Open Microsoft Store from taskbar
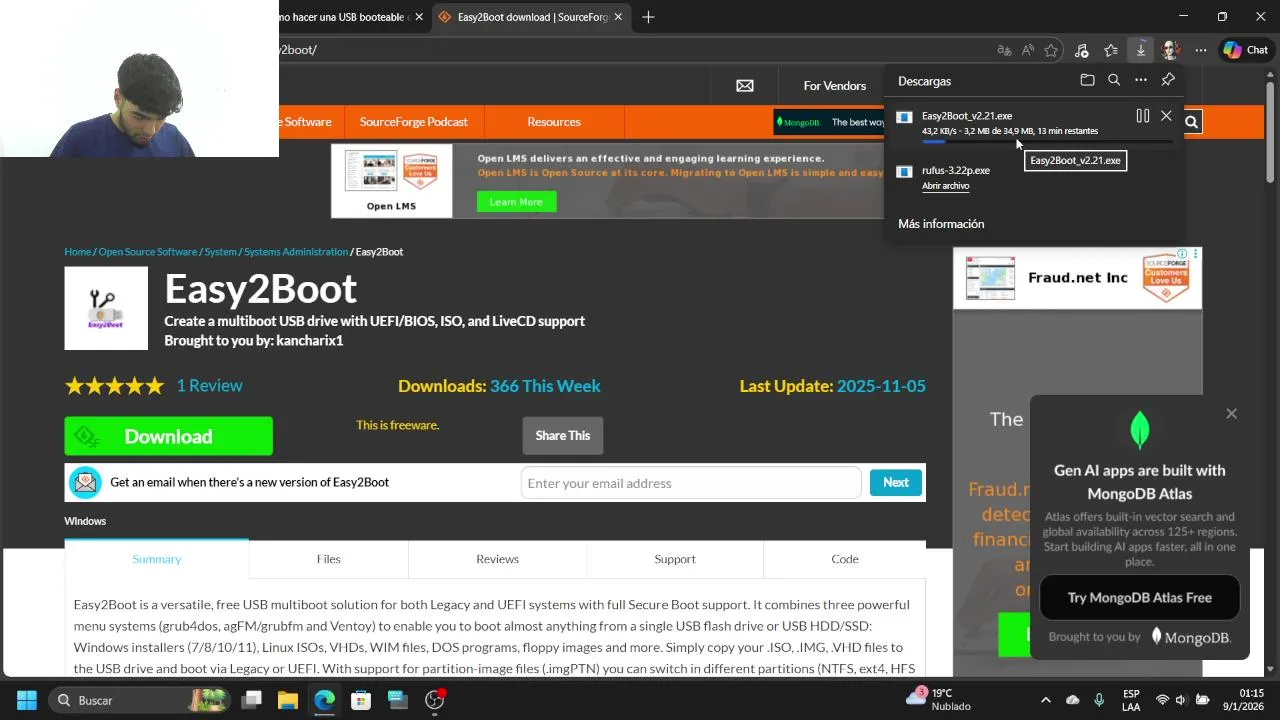1280x720 pixels. (x=361, y=700)
